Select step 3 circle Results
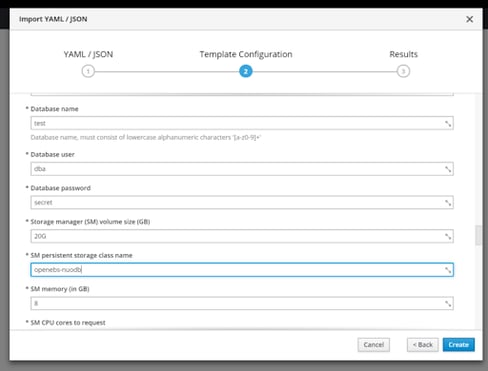488x371 pixels. click(x=403, y=71)
